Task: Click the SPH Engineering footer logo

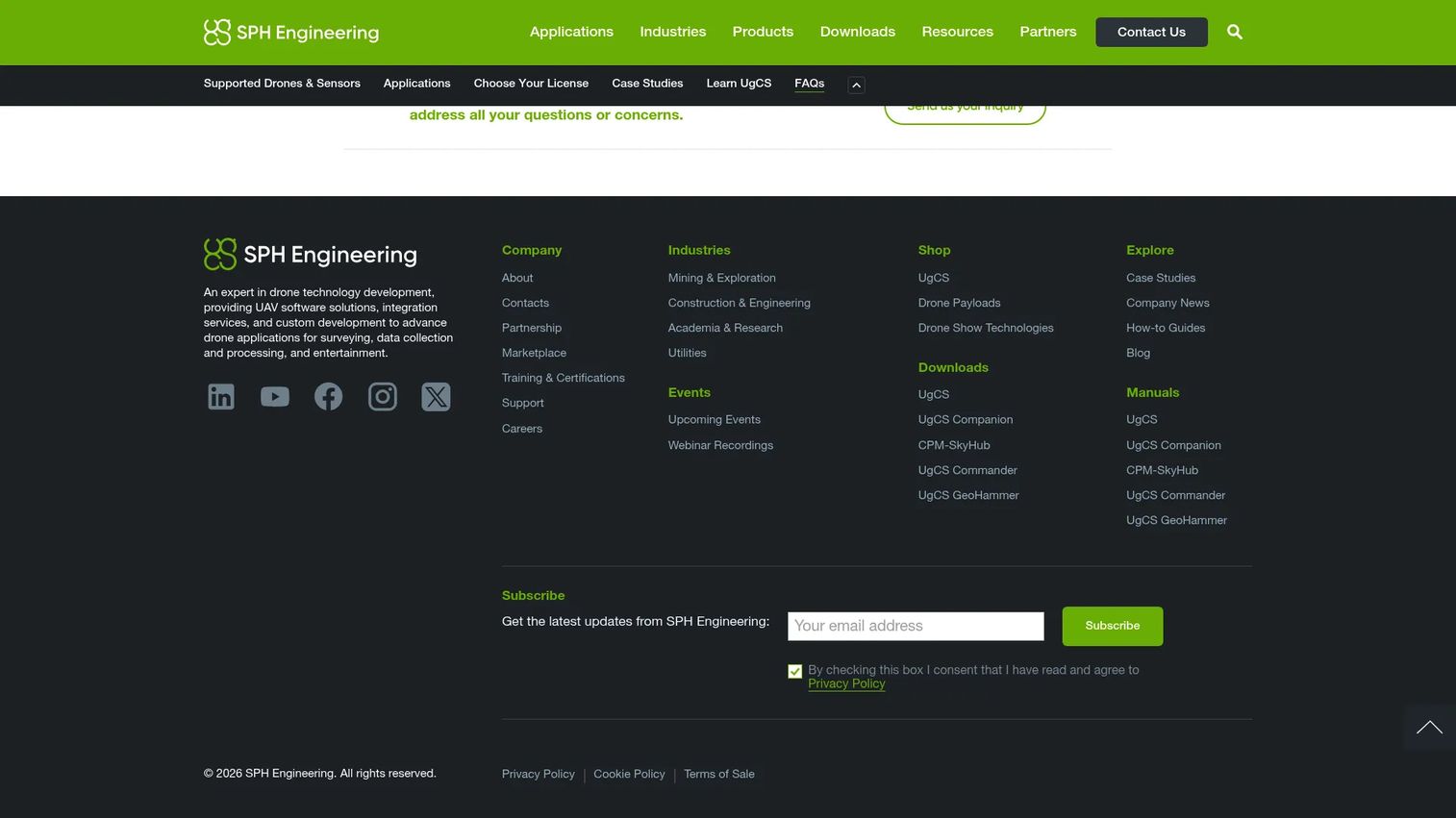Action: click(x=311, y=255)
